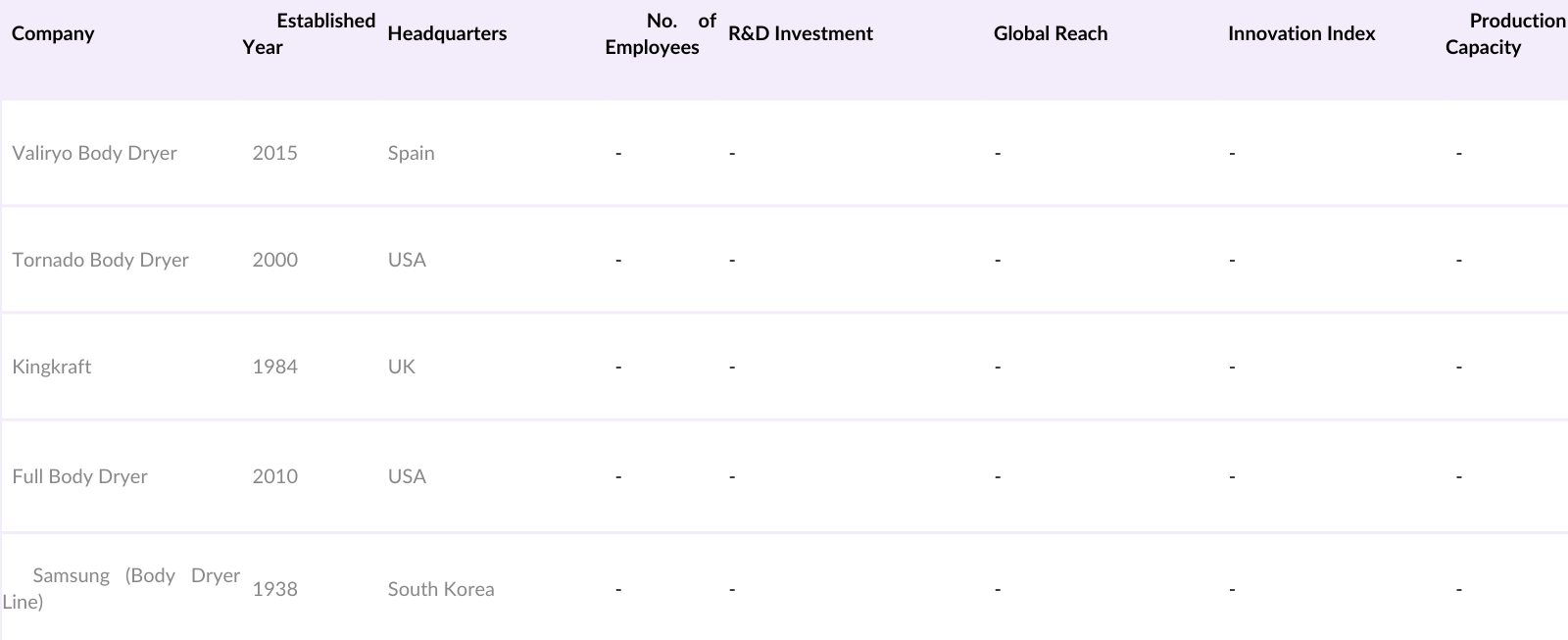Click Valiryo's R&D Investment dash cell

pos(732,153)
